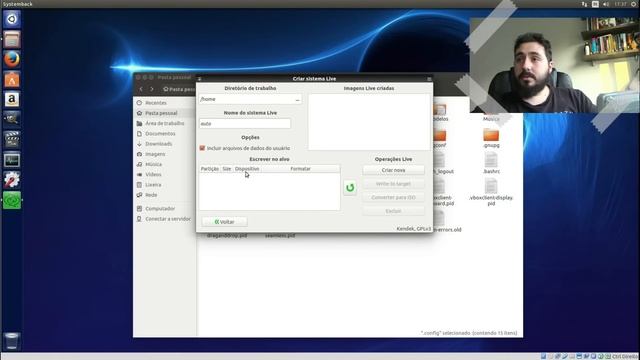Open 'Pasta pessoal' in Files sidebar

coord(161,113)
